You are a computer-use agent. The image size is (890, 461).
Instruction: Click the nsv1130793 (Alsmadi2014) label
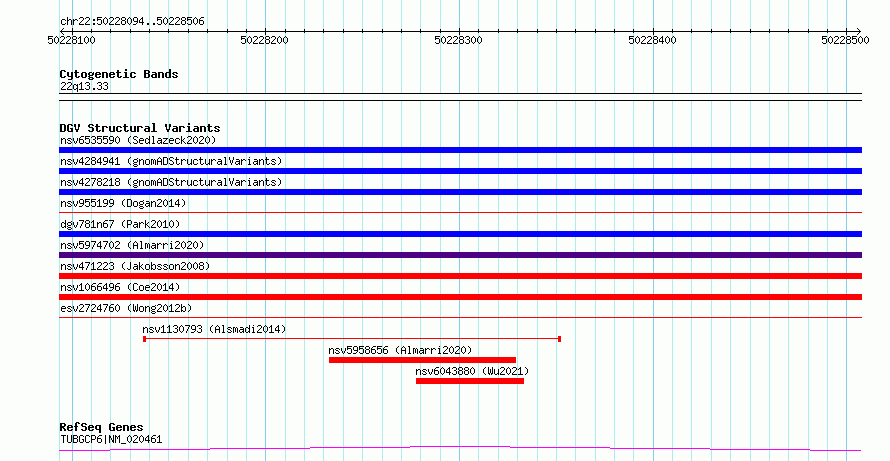click(x=214, y=329)
